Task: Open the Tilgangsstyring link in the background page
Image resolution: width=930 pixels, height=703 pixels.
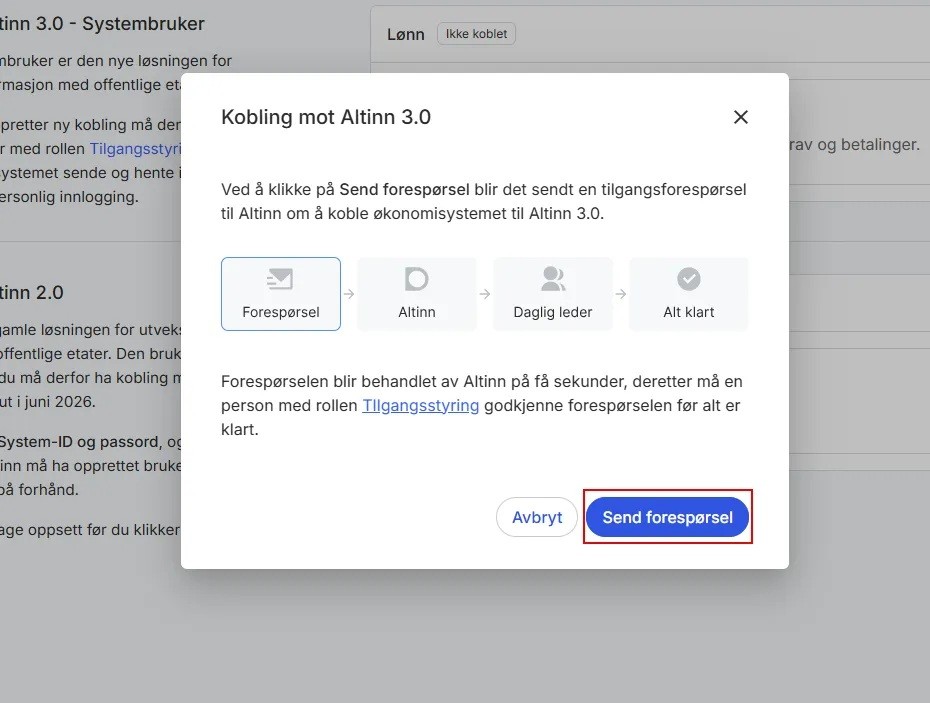Action: tap(135, 148)
